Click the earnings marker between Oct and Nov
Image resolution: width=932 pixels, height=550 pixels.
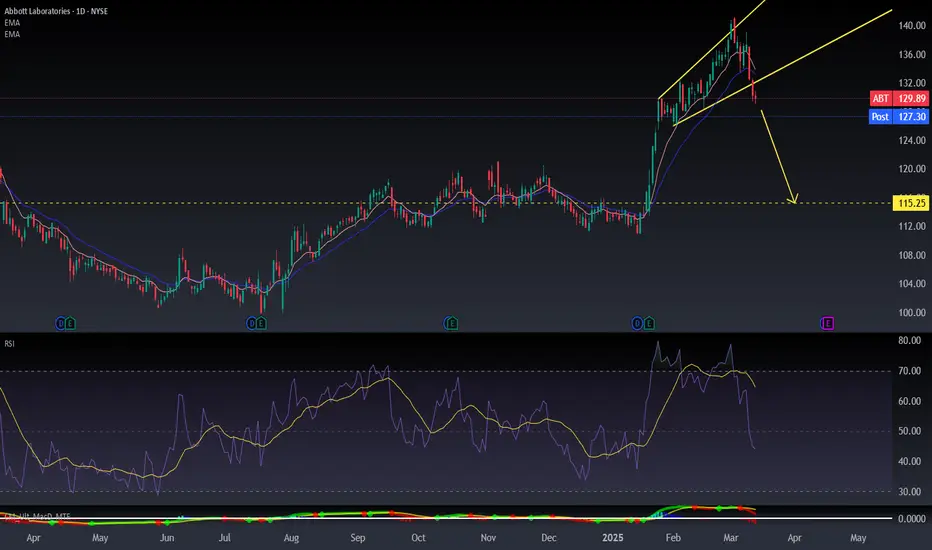tap(451, 323)
